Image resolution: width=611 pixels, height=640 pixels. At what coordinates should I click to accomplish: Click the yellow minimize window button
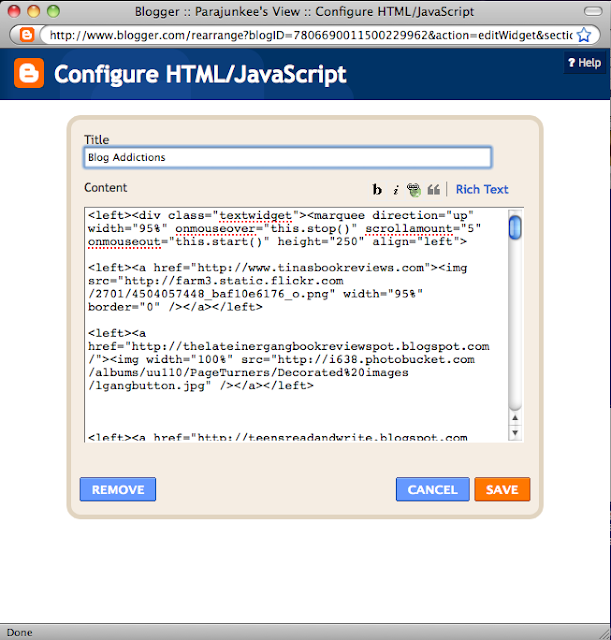(x=33, y=11)
